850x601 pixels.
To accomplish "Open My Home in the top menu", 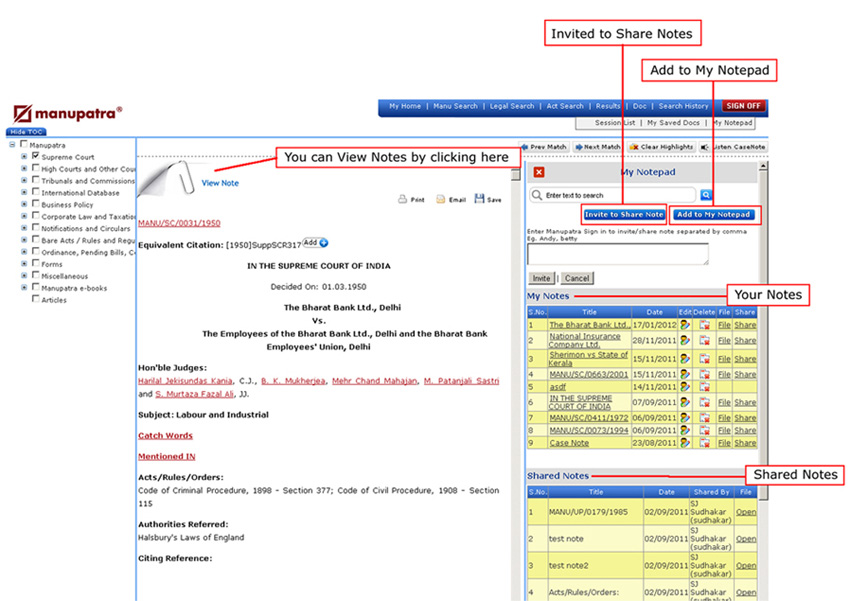I will (405, 106).
